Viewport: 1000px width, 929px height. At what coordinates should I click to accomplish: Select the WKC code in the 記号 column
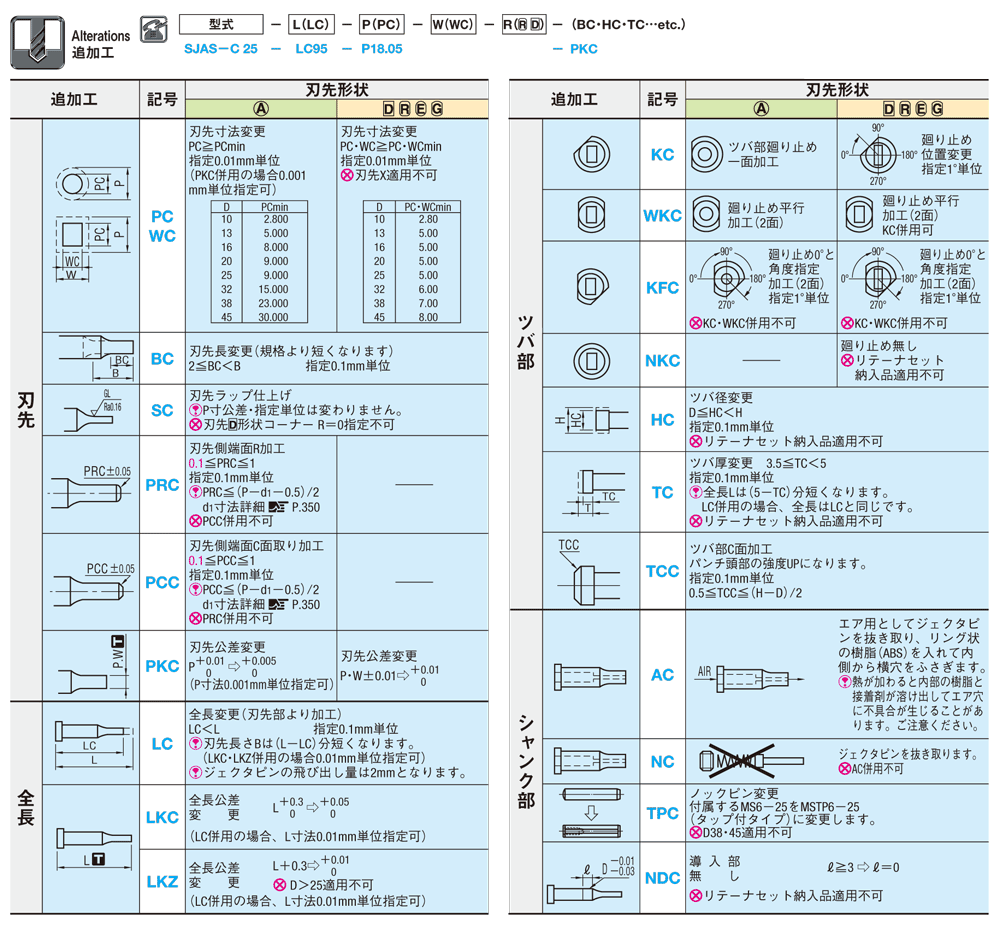click(662, 215)
